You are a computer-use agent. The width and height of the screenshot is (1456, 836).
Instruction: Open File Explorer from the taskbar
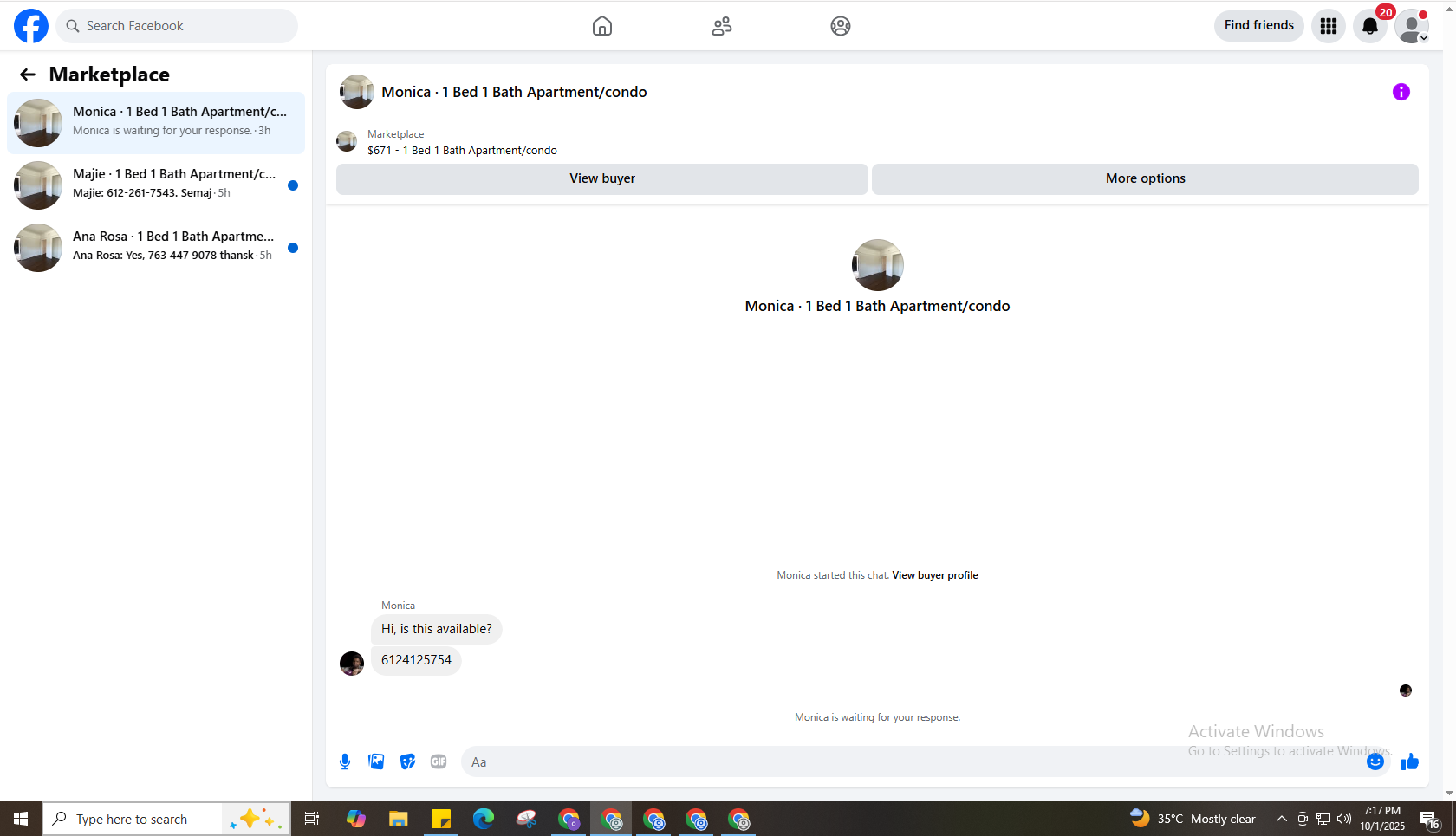pos(399,819)
